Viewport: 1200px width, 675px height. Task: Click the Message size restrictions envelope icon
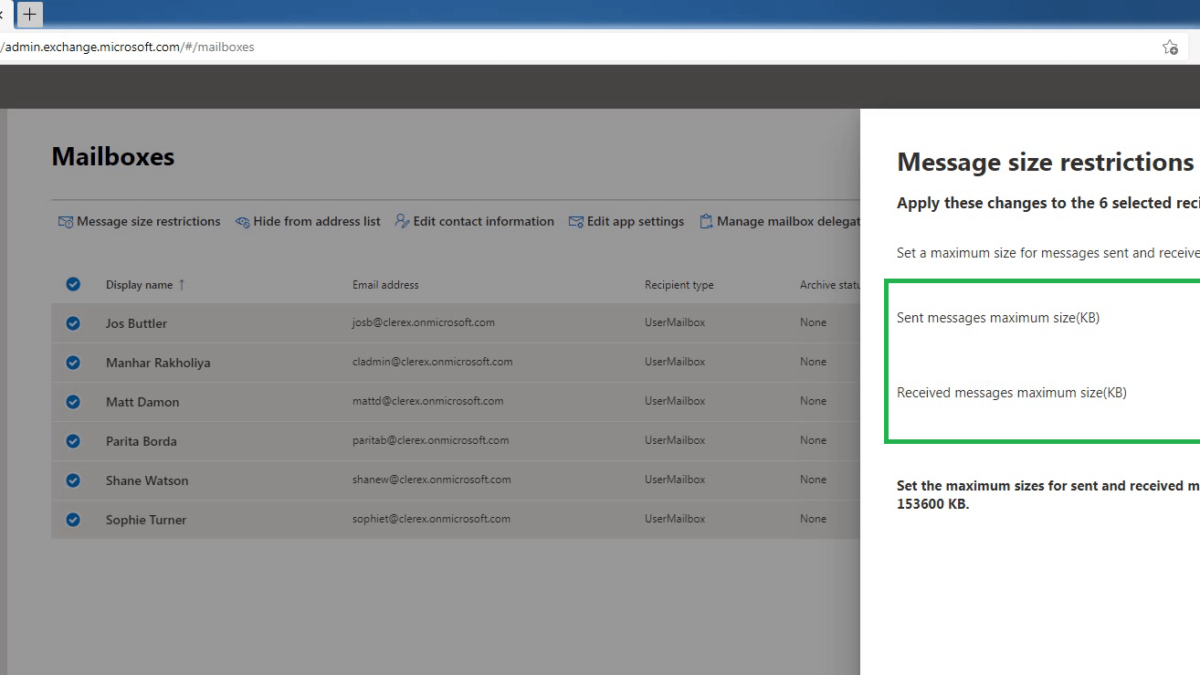pos(65,222)
